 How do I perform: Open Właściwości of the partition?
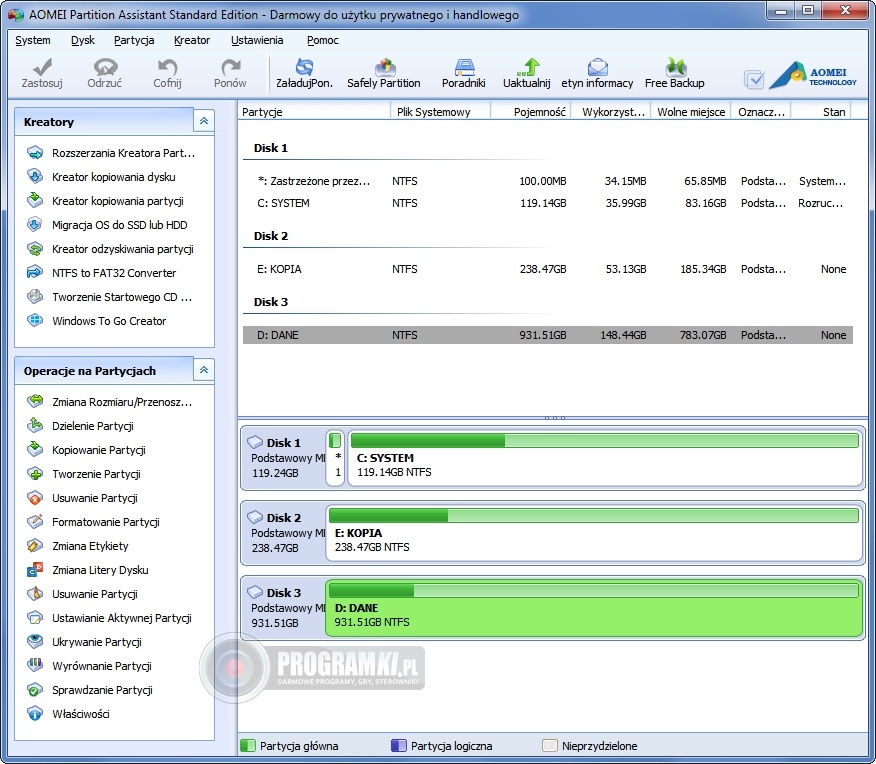pos(68,714)
